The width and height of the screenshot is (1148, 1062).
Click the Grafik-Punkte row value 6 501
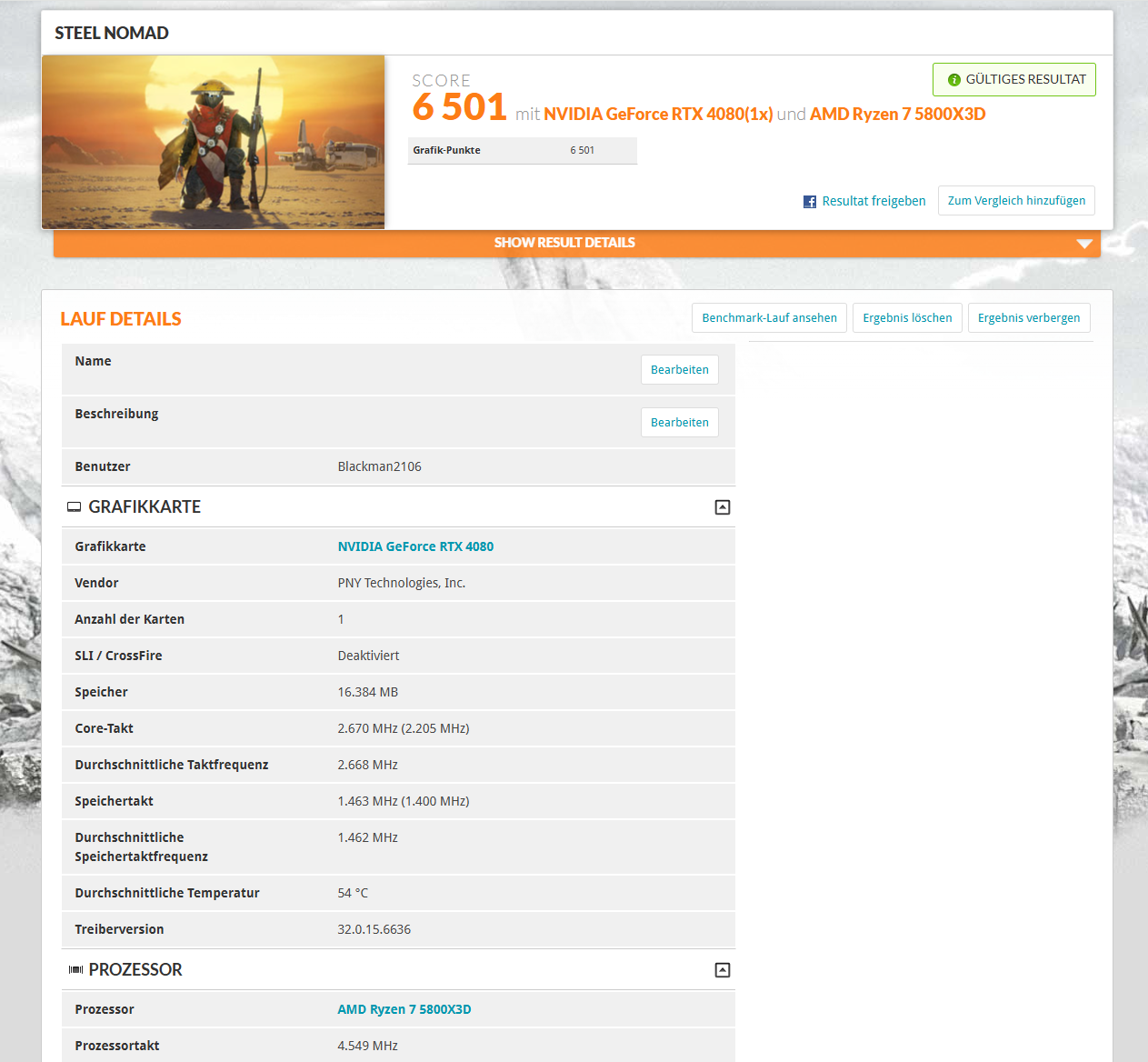(582, 150)
